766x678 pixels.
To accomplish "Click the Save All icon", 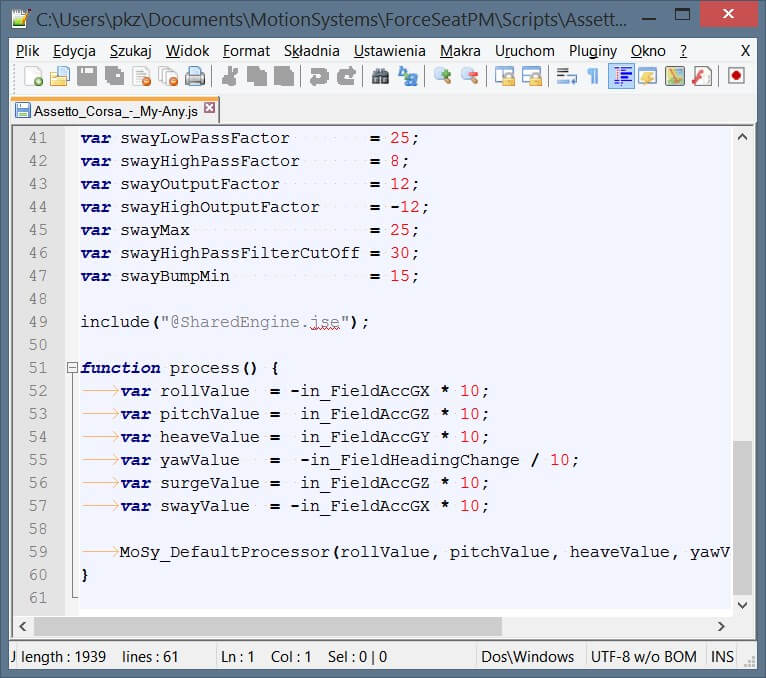I will 115,77.
